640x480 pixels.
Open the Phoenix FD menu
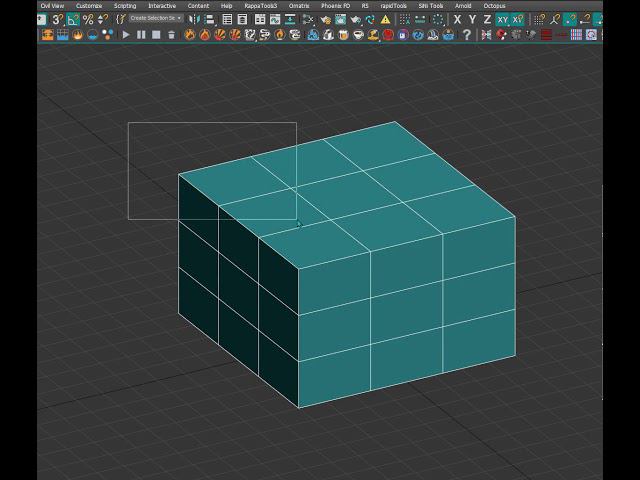point(336,6)
